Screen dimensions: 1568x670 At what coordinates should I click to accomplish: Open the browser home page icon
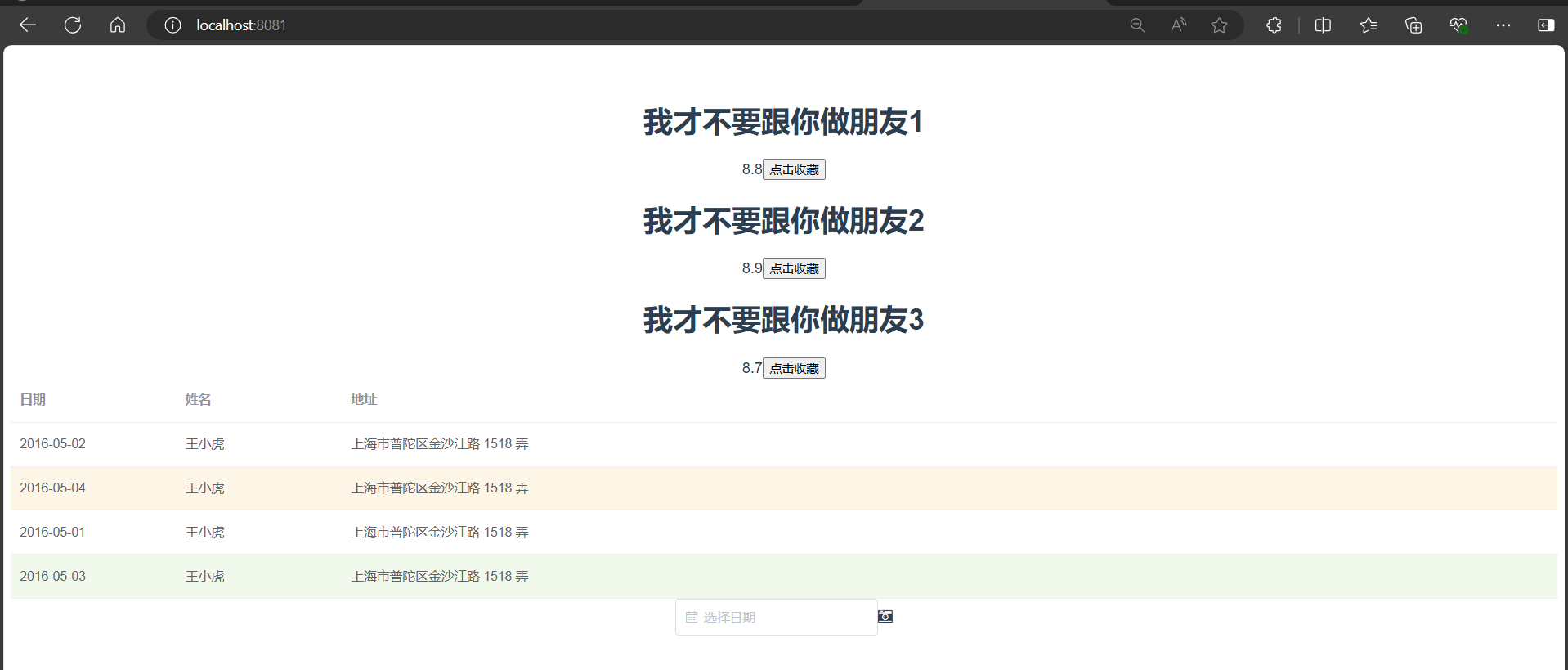(x=118, y=25)
